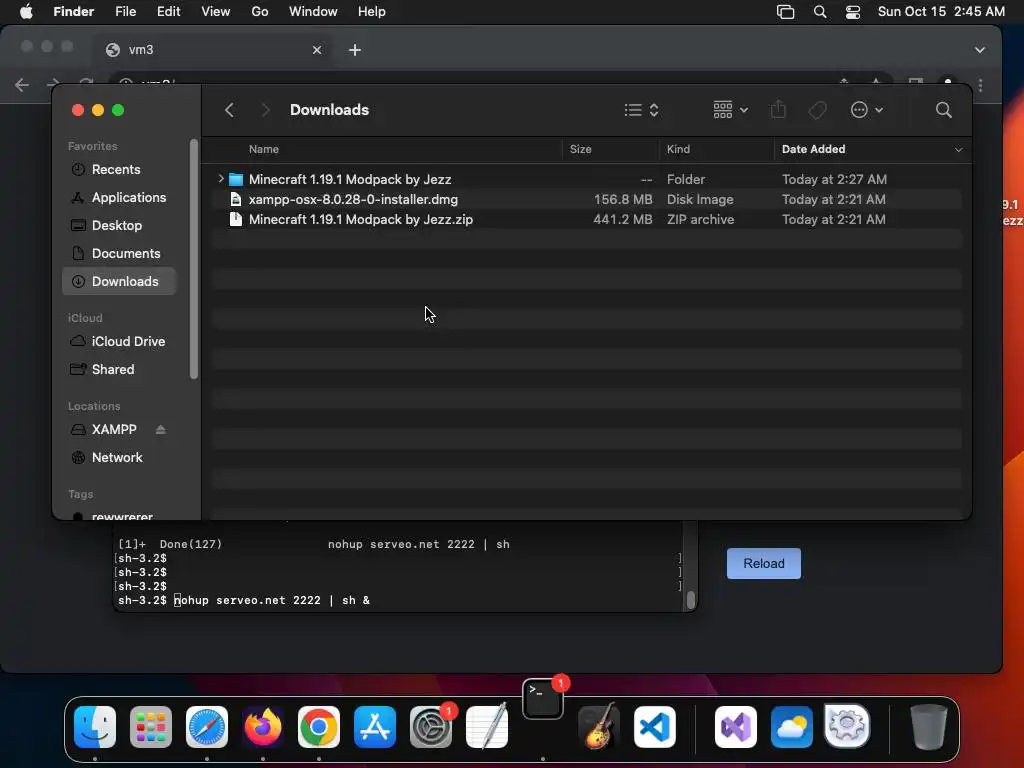Open Trash from the Dock

click(928, 727)
